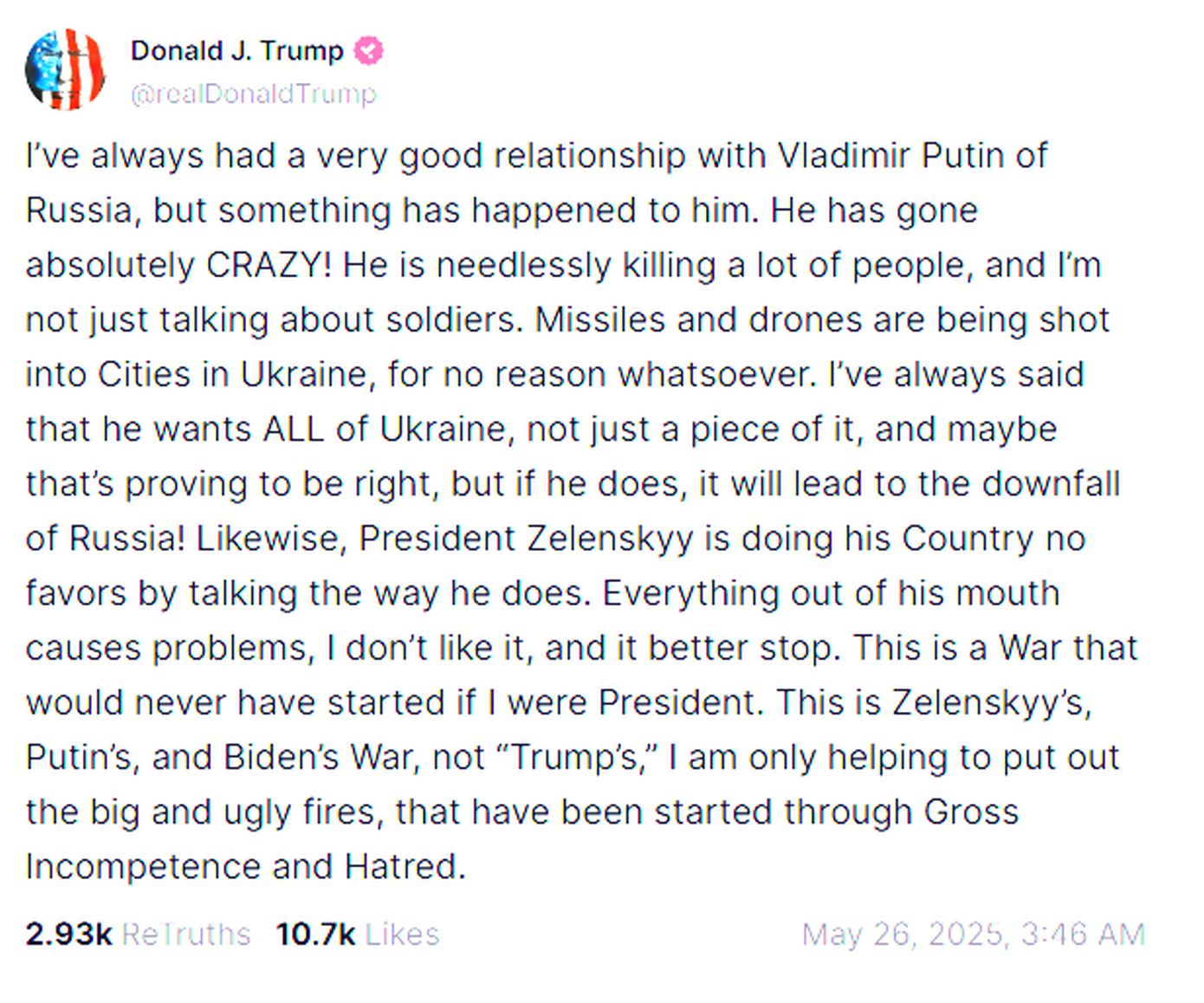Click the words Incompetence and Hatred
Image resolution: width=1204 pixels, height=1003 pixels.
click(245, 867)
